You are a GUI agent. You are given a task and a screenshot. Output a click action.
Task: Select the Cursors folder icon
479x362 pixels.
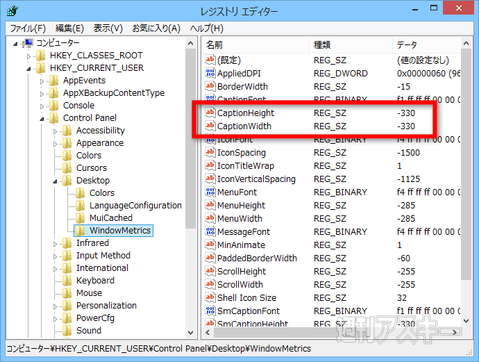[x=67, y=168]
